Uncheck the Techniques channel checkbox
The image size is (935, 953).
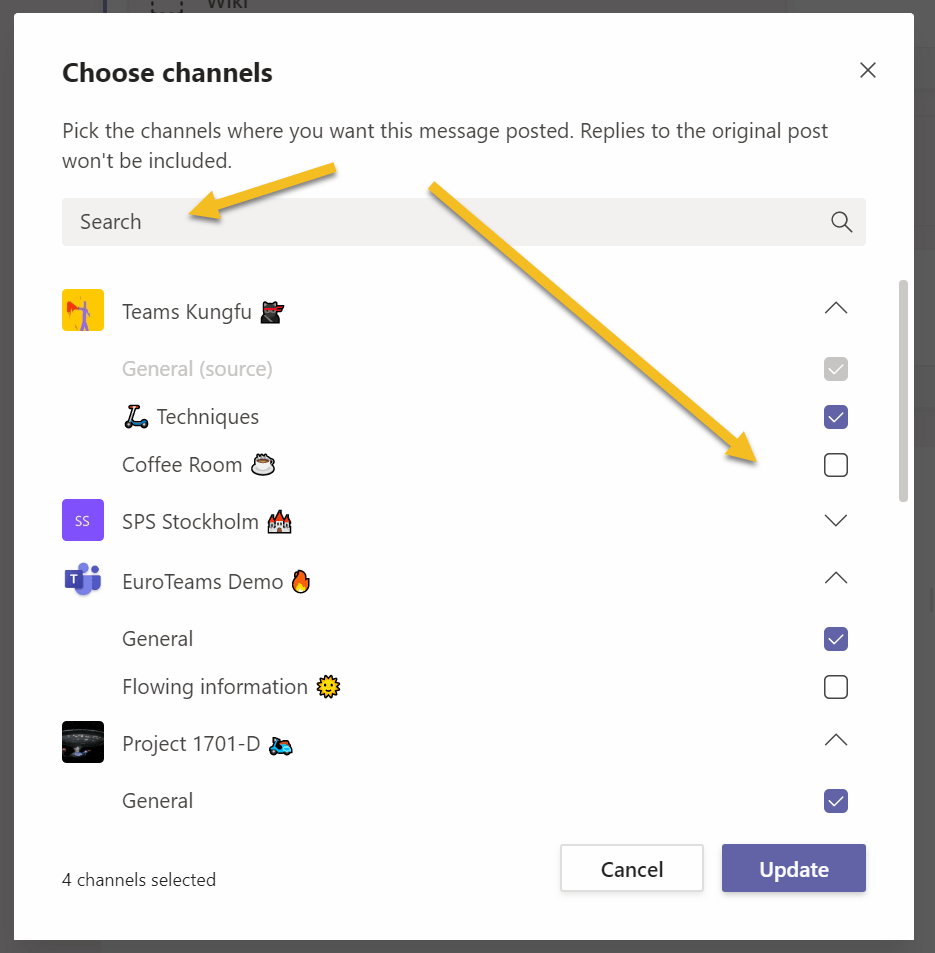tap(836, 417)
